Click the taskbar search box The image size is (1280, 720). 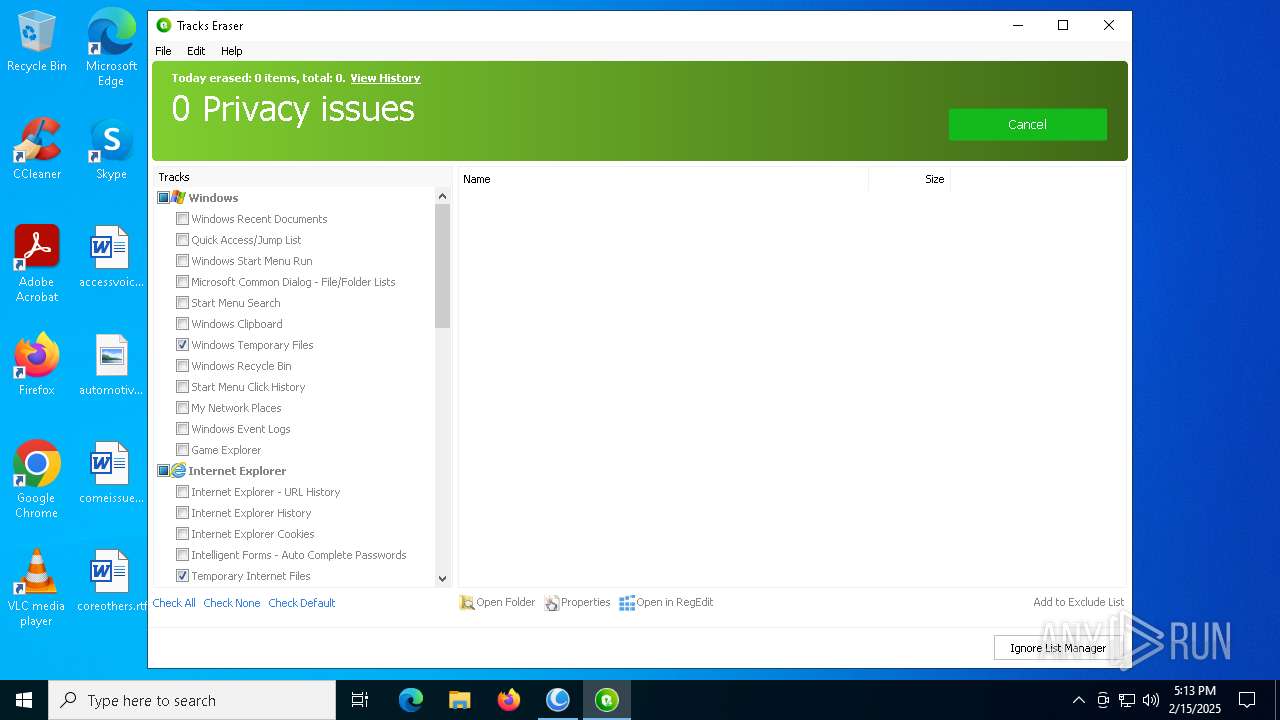tap(192, 700)
